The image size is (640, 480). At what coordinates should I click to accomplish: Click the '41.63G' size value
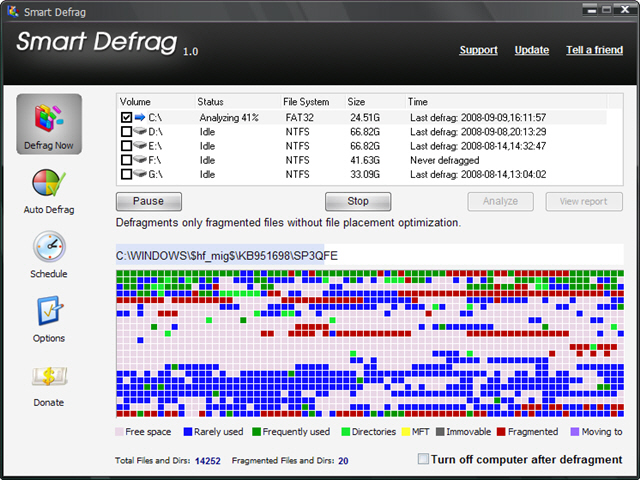click(365, 160)
